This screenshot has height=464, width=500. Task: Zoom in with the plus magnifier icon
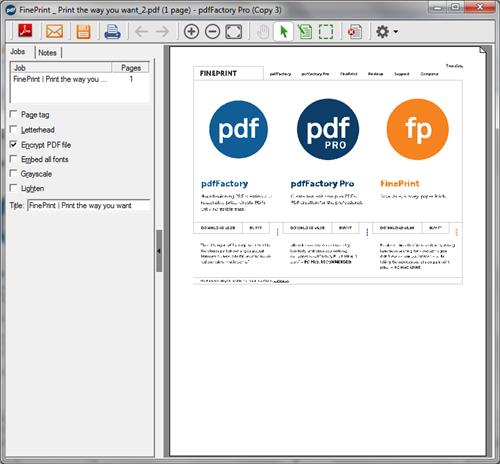click(191, 32)
